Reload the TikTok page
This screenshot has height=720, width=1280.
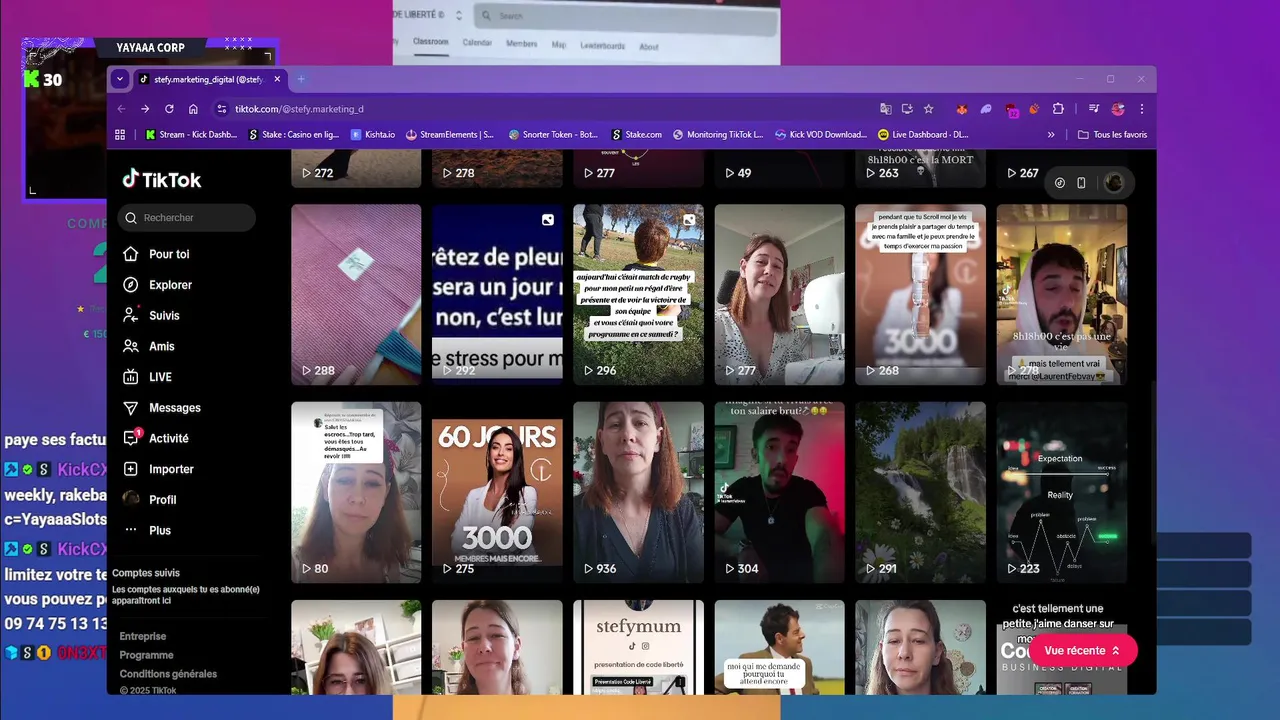click(169, 109)
